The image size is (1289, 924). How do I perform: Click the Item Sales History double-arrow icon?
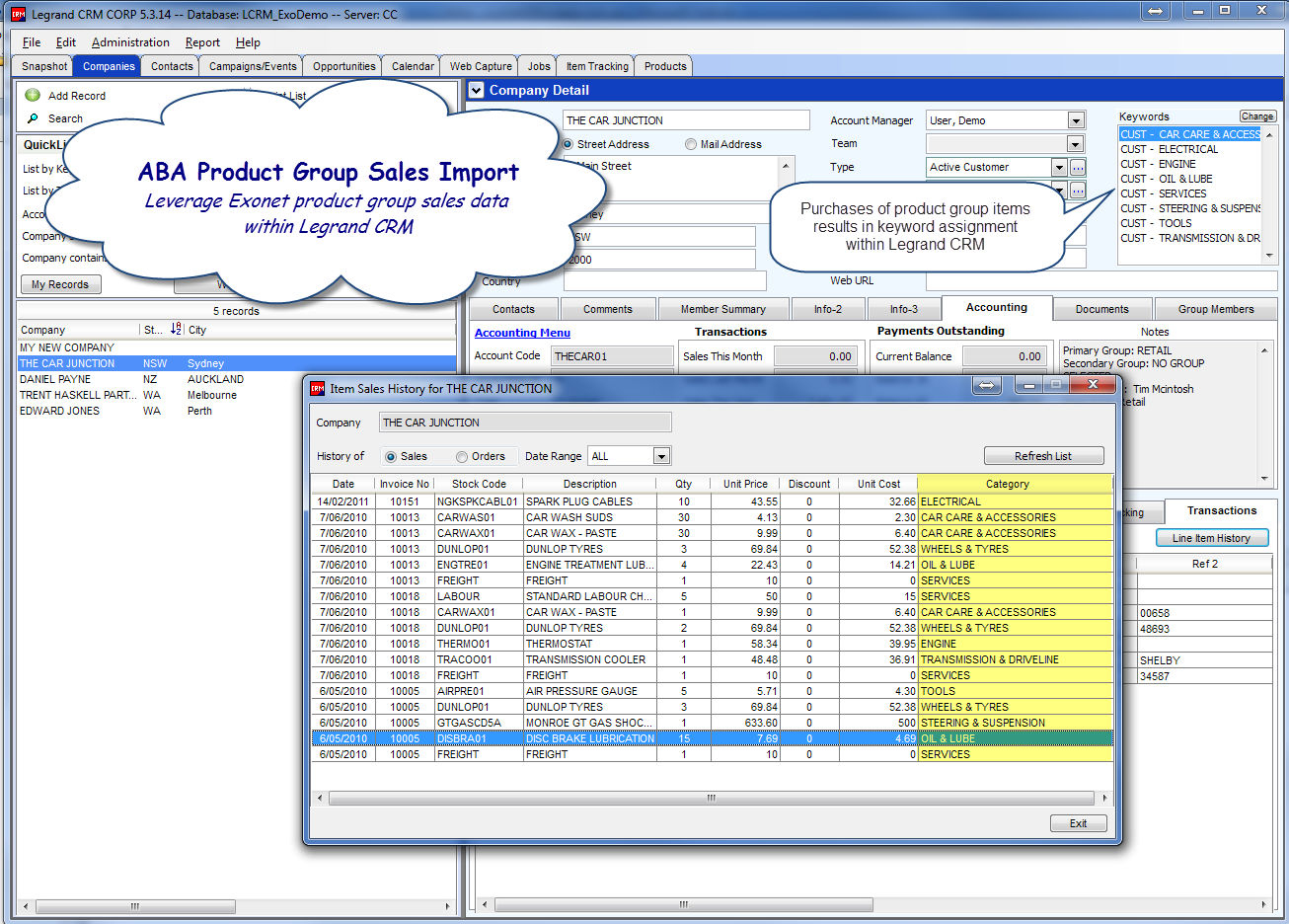(x=987, y=385)
